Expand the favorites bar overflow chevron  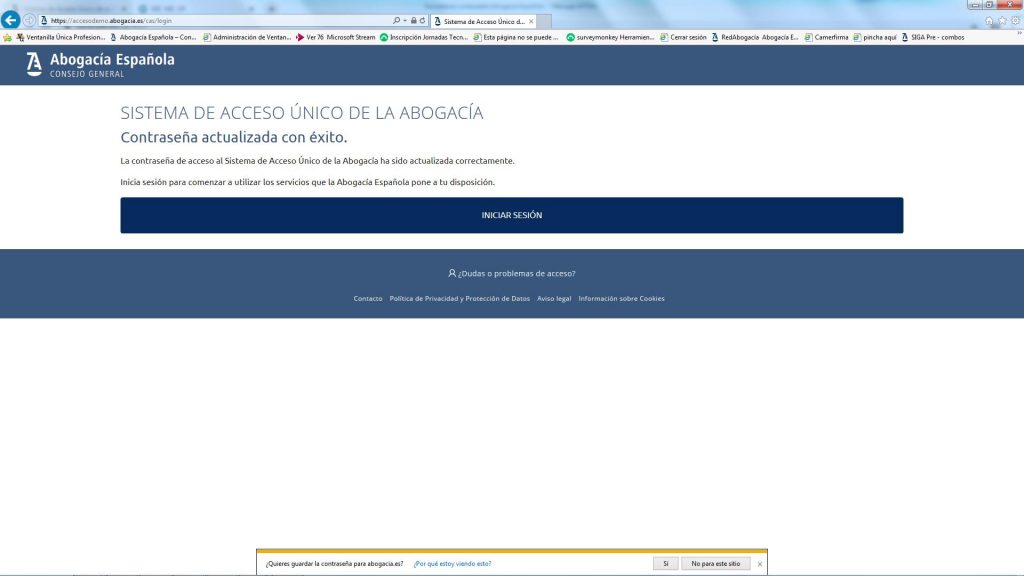coord(1019,33)
